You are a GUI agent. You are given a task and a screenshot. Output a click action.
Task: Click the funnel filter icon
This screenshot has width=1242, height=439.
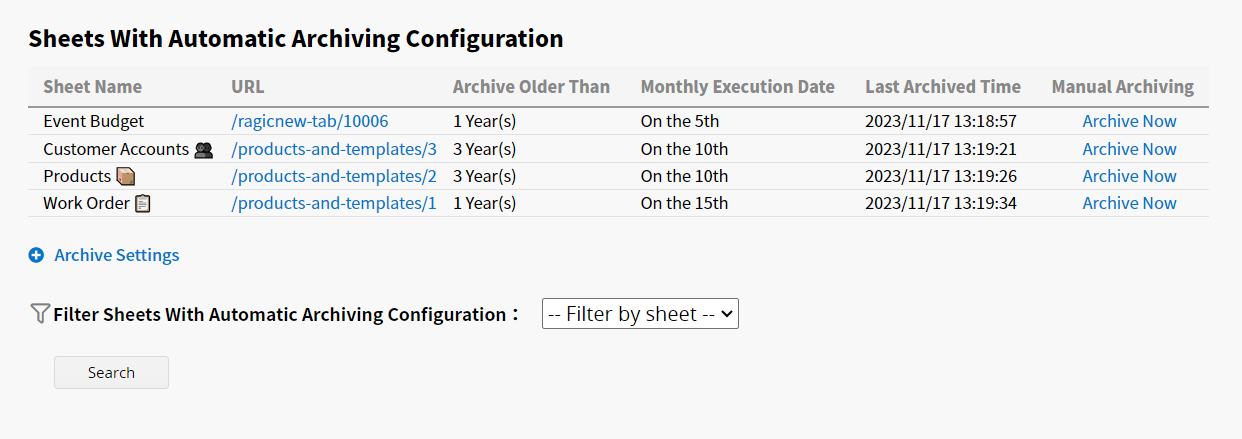(x=40, y=314)
